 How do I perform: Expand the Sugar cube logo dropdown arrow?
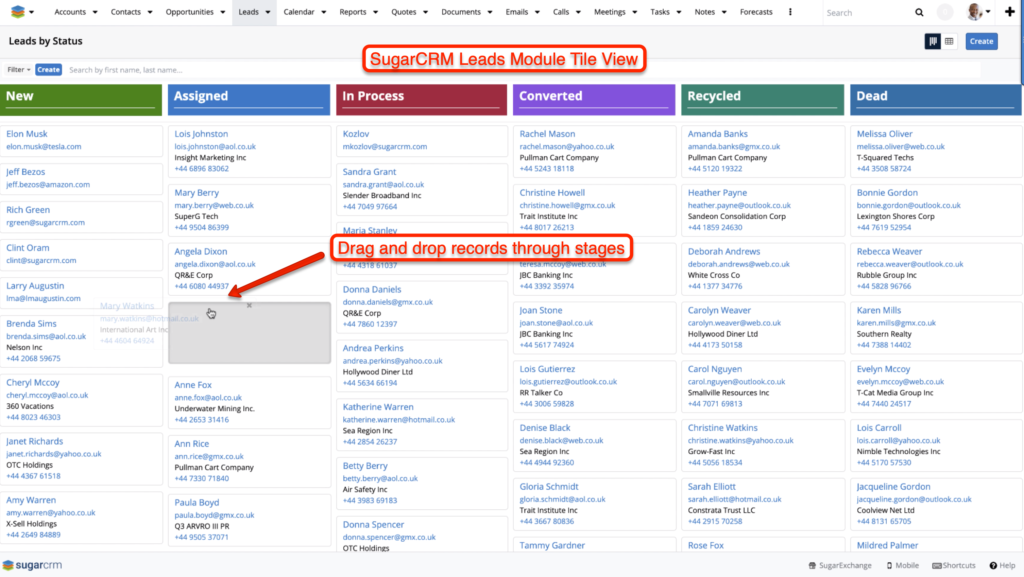[31, 12]
